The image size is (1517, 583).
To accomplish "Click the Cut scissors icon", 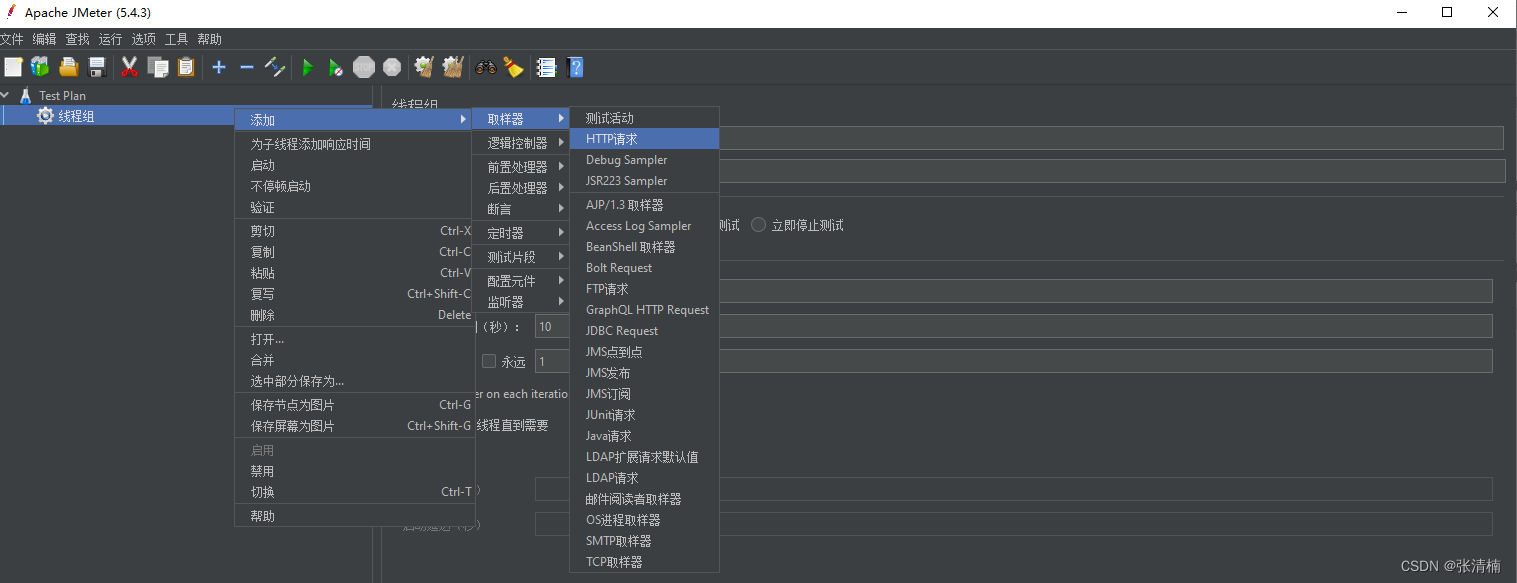I will pos(129,67).
